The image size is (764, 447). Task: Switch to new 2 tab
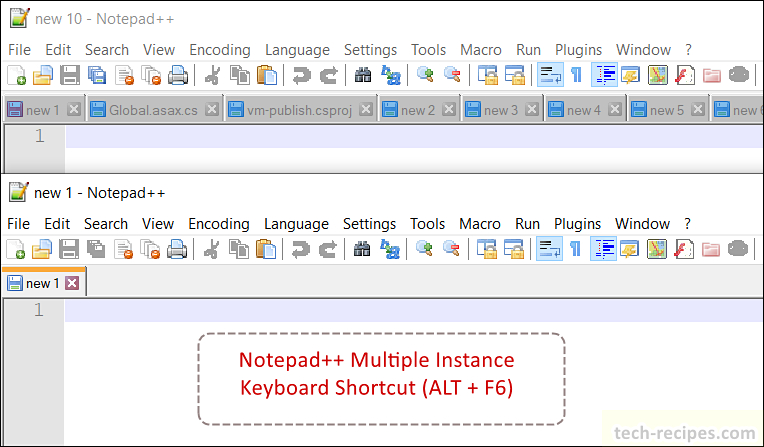418,110
